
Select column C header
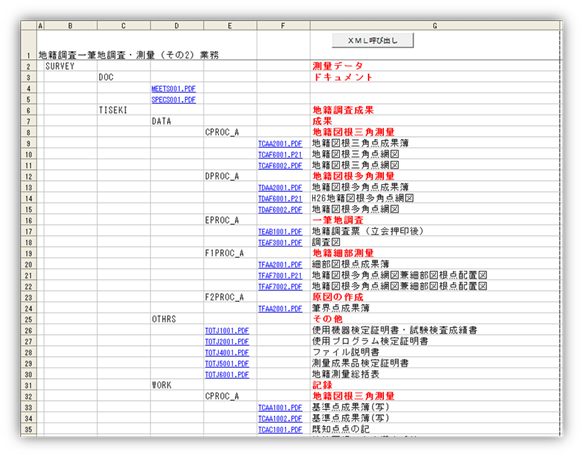123,26
